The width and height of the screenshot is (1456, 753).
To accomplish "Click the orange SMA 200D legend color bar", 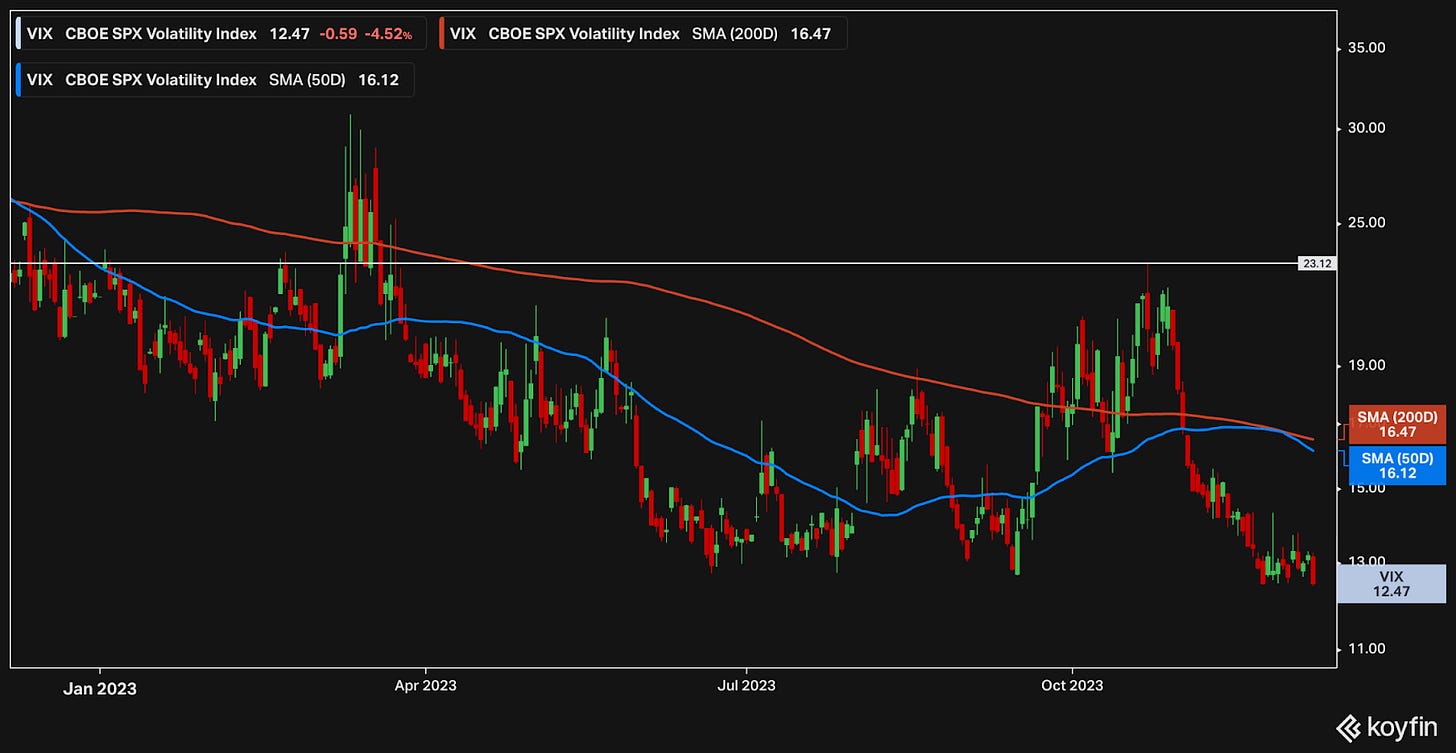I will pos(441,33).
